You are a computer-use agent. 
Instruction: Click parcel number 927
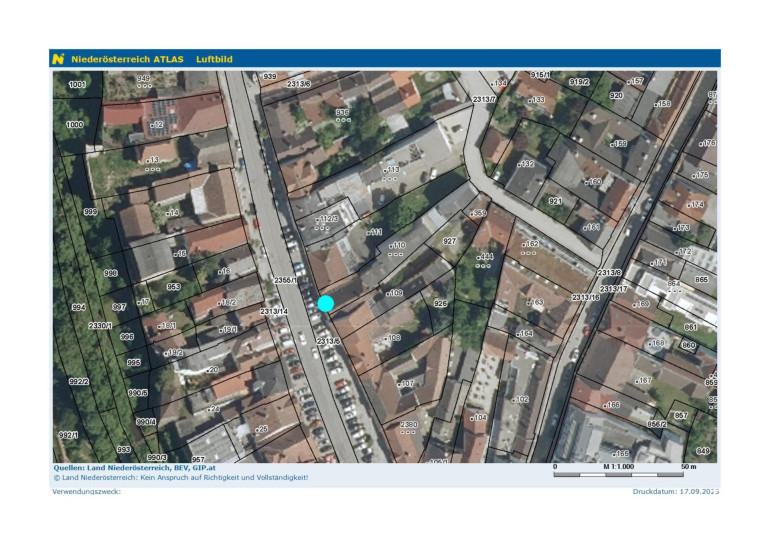[449, 241]
